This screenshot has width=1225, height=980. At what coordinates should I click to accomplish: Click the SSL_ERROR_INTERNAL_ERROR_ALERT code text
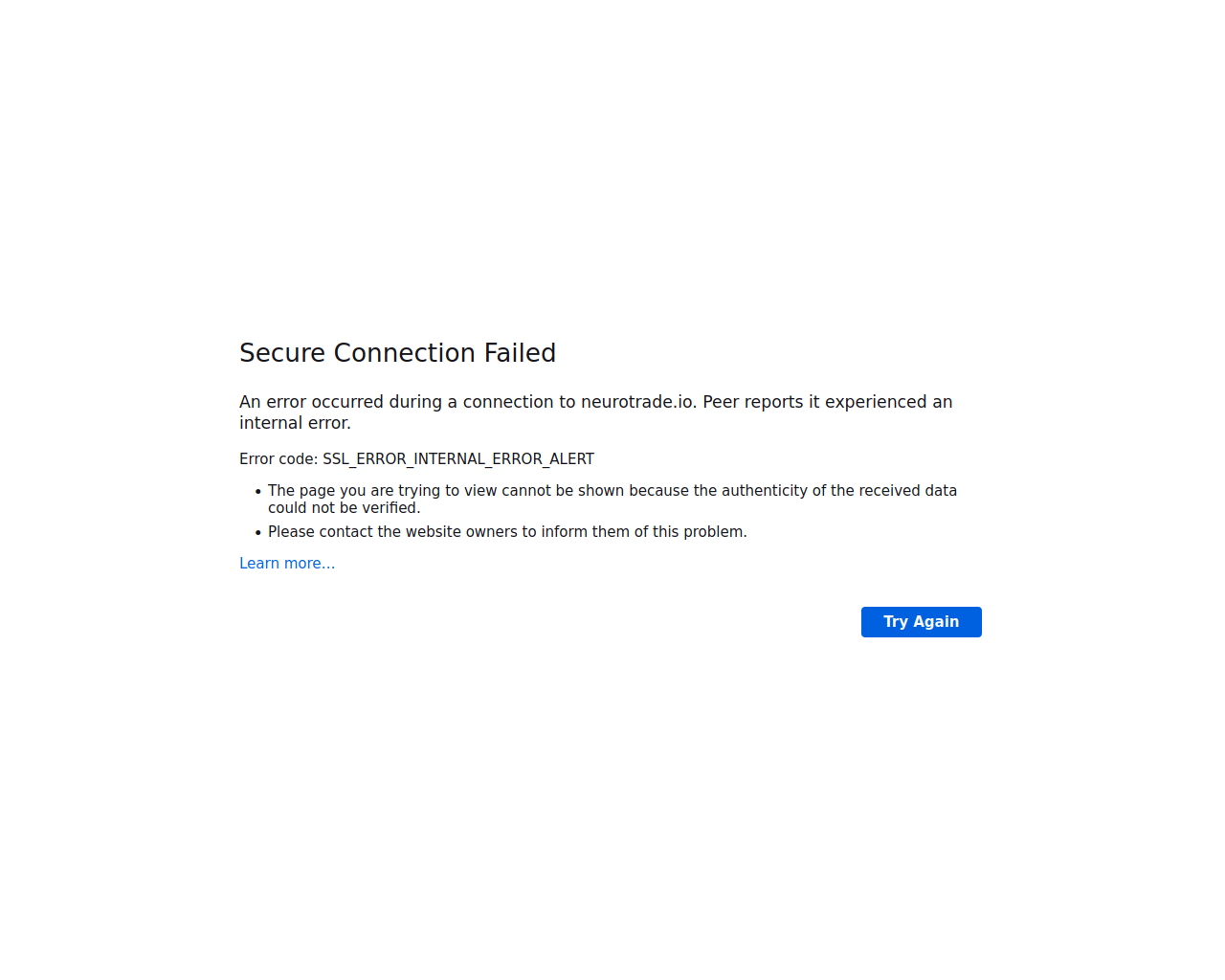pyautogui.click(x=458, y=459)
